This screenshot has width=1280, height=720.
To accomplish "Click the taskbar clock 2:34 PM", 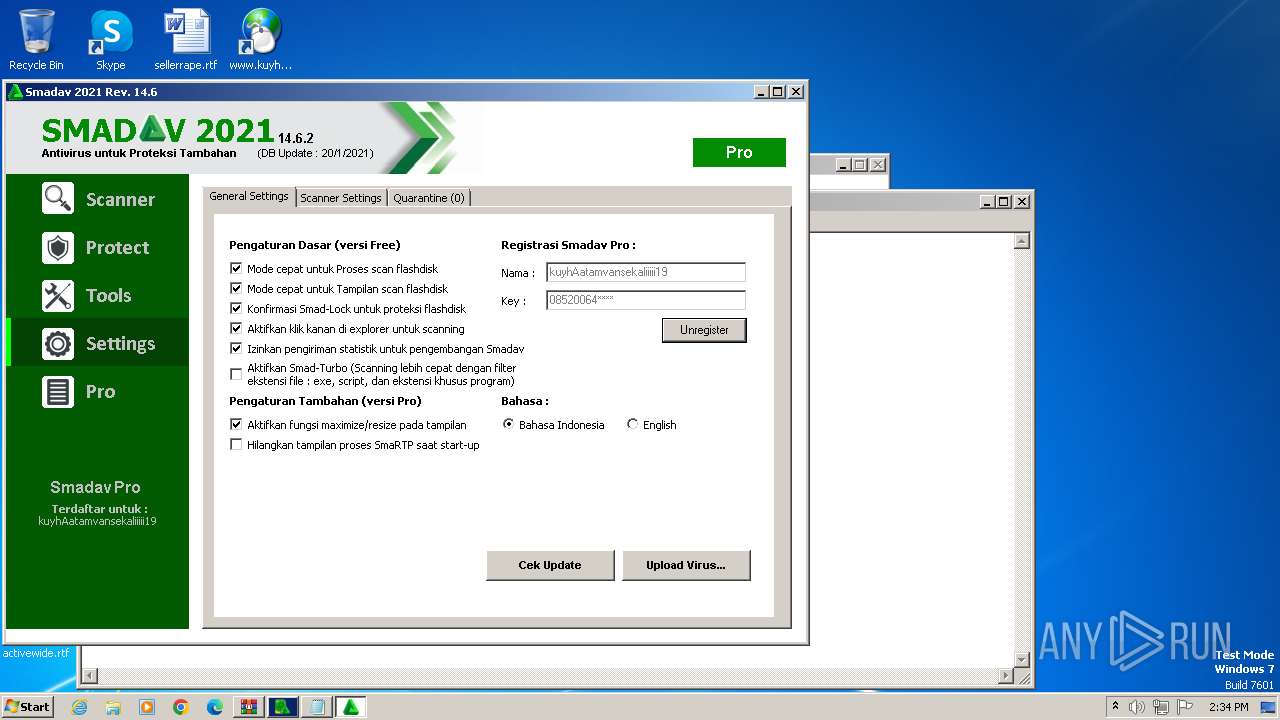I will 1228,707.
